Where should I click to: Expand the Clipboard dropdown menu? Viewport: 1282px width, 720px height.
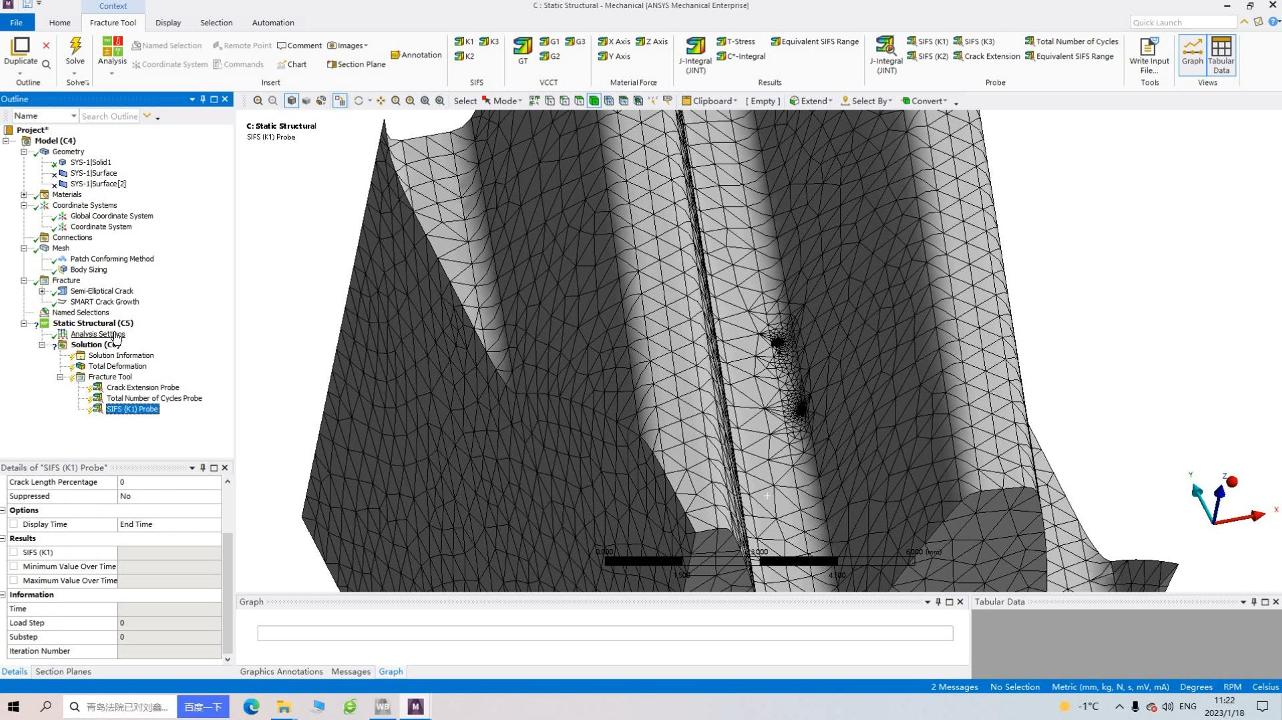(710, 101)
